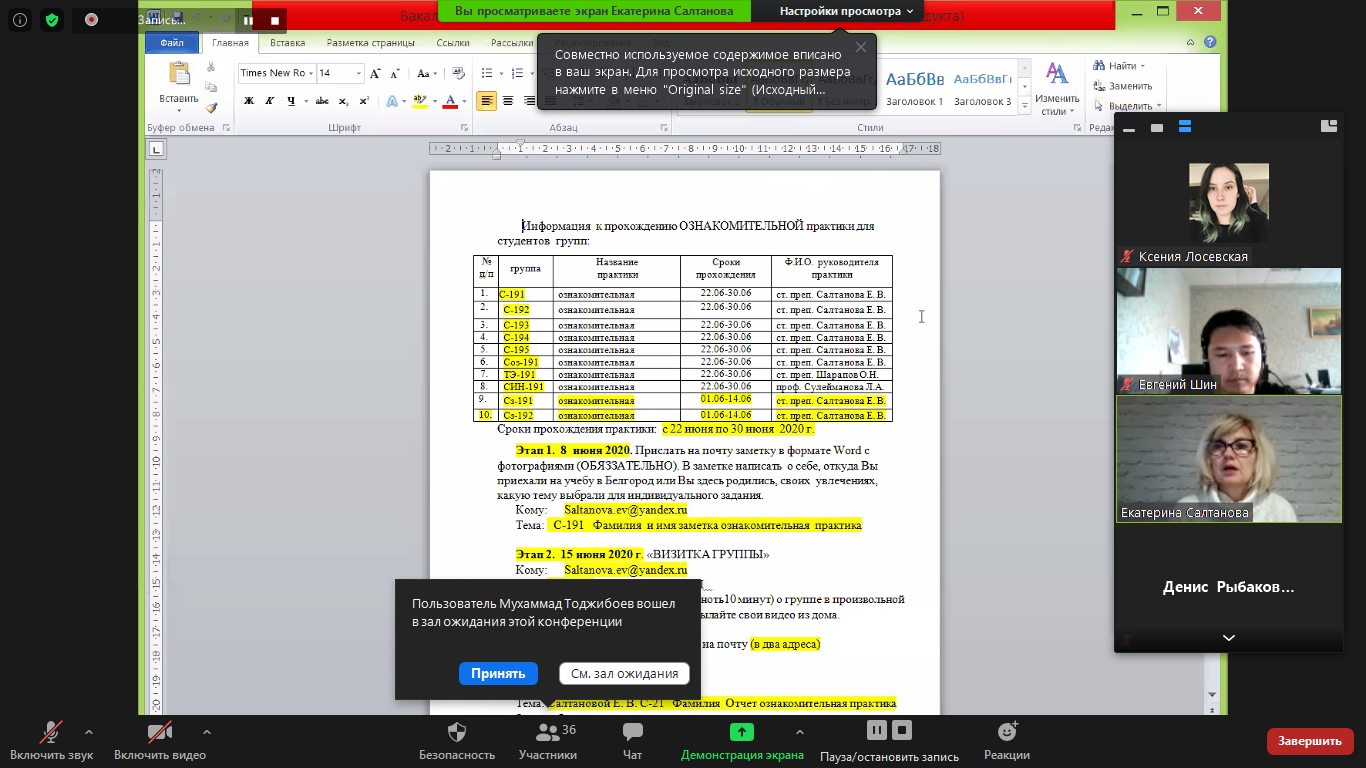Expand video options arrow beside camera

point(207,731)
